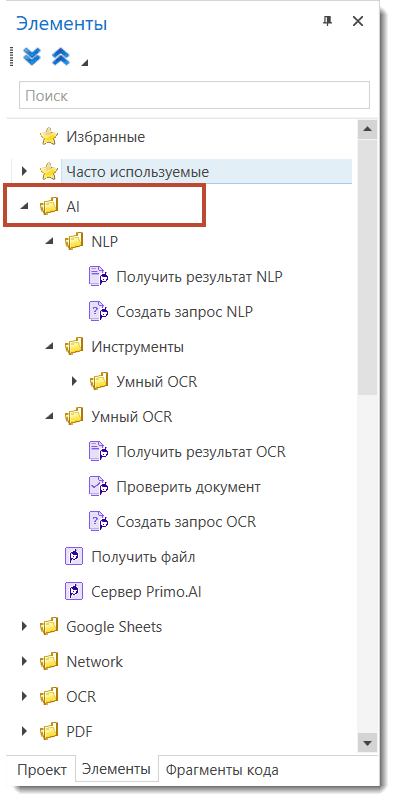The height and width of the screenshot is (801, 395).
Task: Expand the PDF folder
Action: 24,731
